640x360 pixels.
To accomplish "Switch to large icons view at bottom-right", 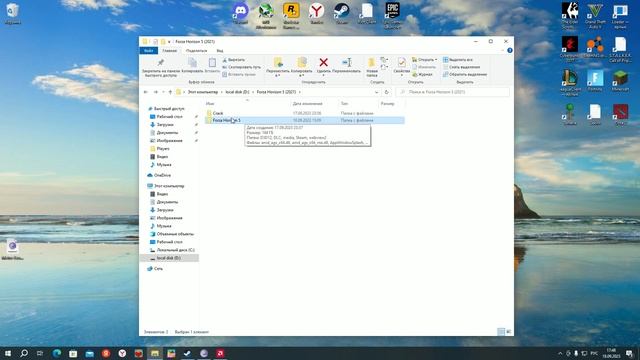I will point(509,332).
